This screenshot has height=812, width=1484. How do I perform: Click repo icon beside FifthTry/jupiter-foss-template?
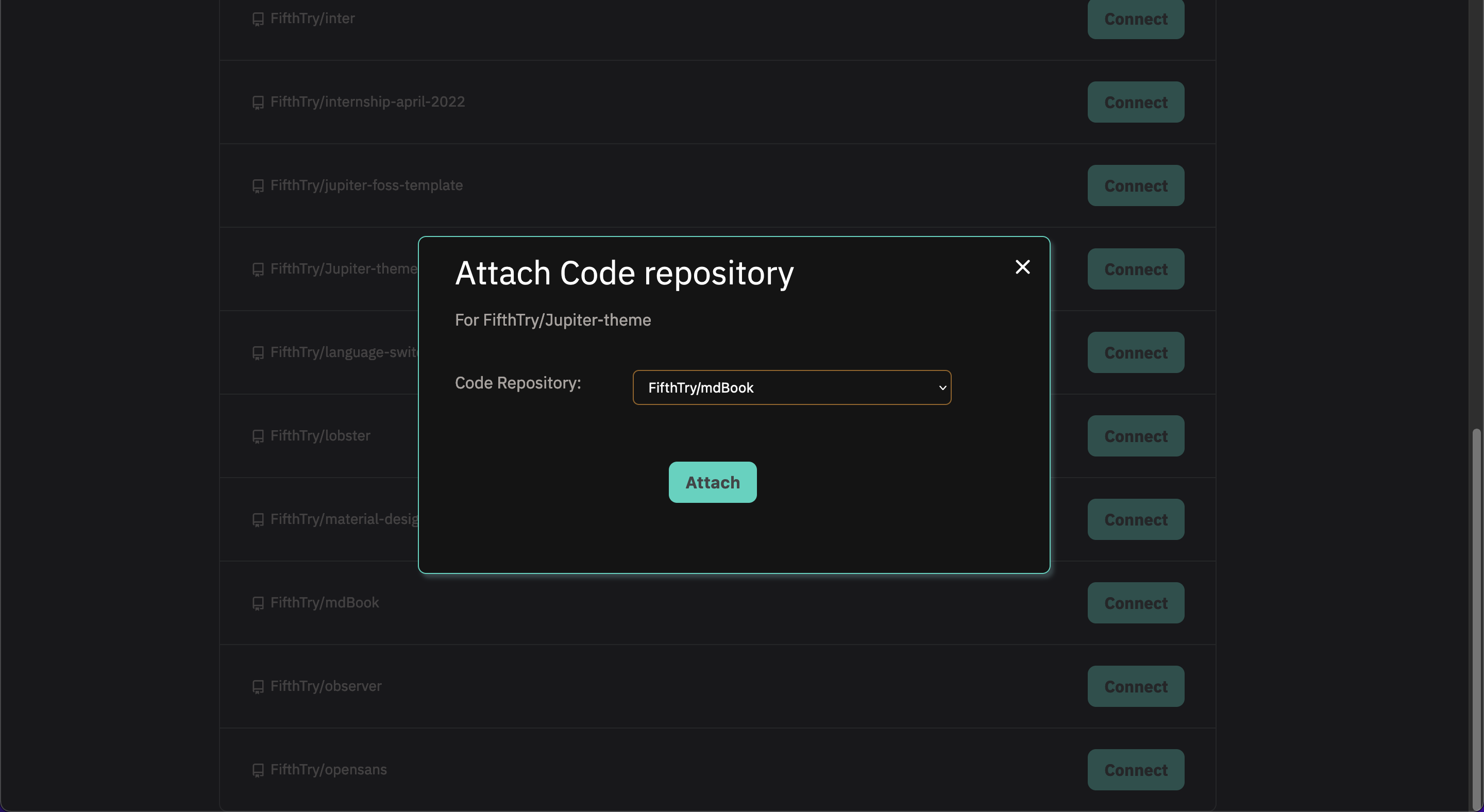pos(258,186)
